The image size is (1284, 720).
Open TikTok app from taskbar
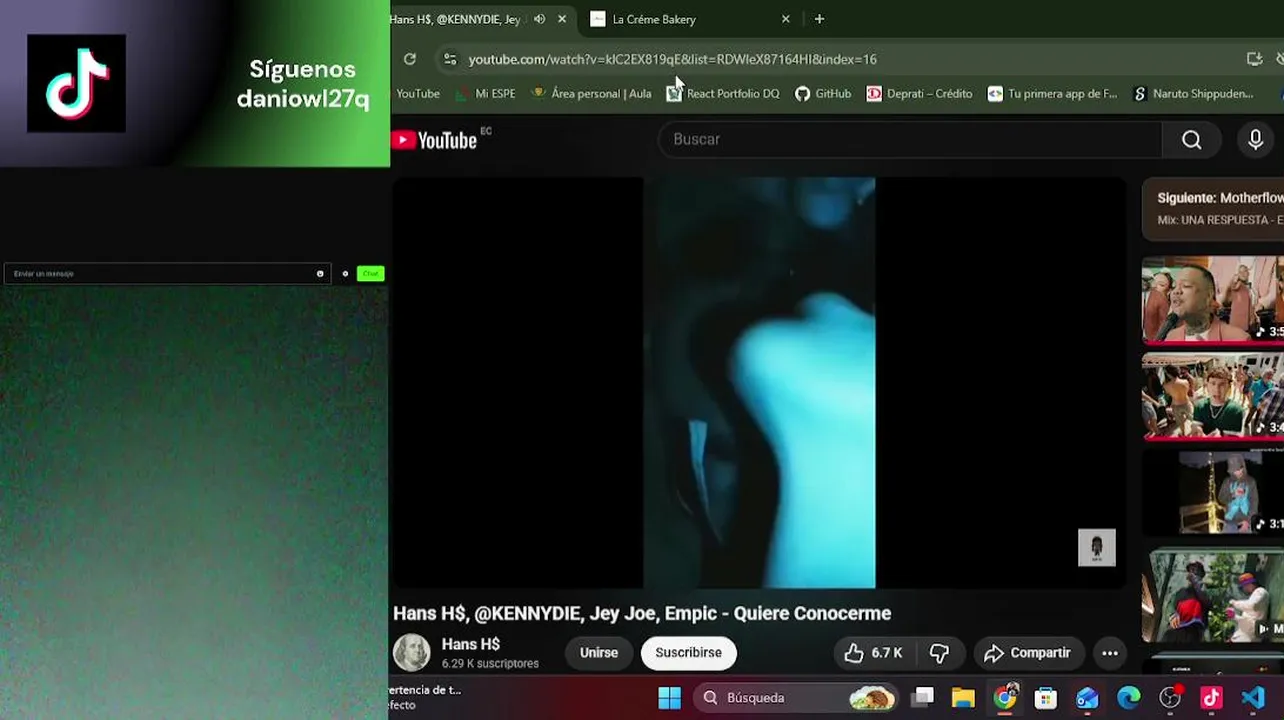(1211, 698)
